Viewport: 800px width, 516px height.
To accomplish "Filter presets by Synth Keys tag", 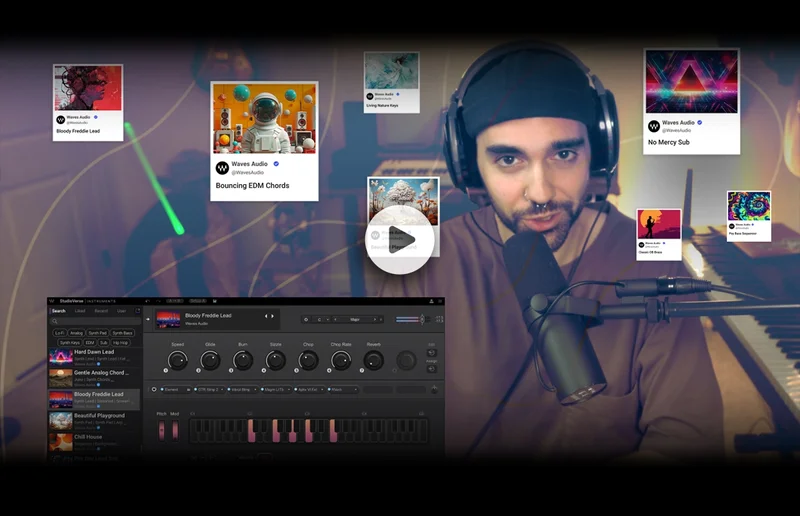I will pyautogui.click(x=70, y=343).
